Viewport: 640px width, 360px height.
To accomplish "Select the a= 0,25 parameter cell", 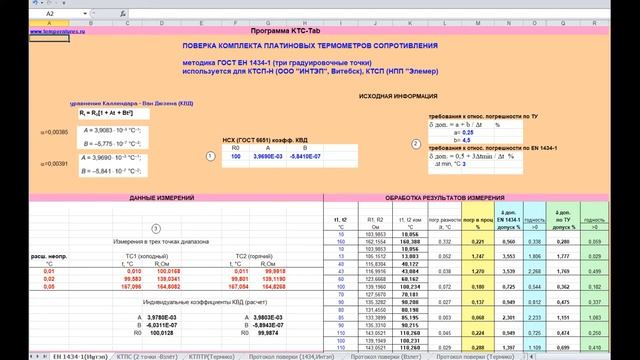I will (468, 133).
